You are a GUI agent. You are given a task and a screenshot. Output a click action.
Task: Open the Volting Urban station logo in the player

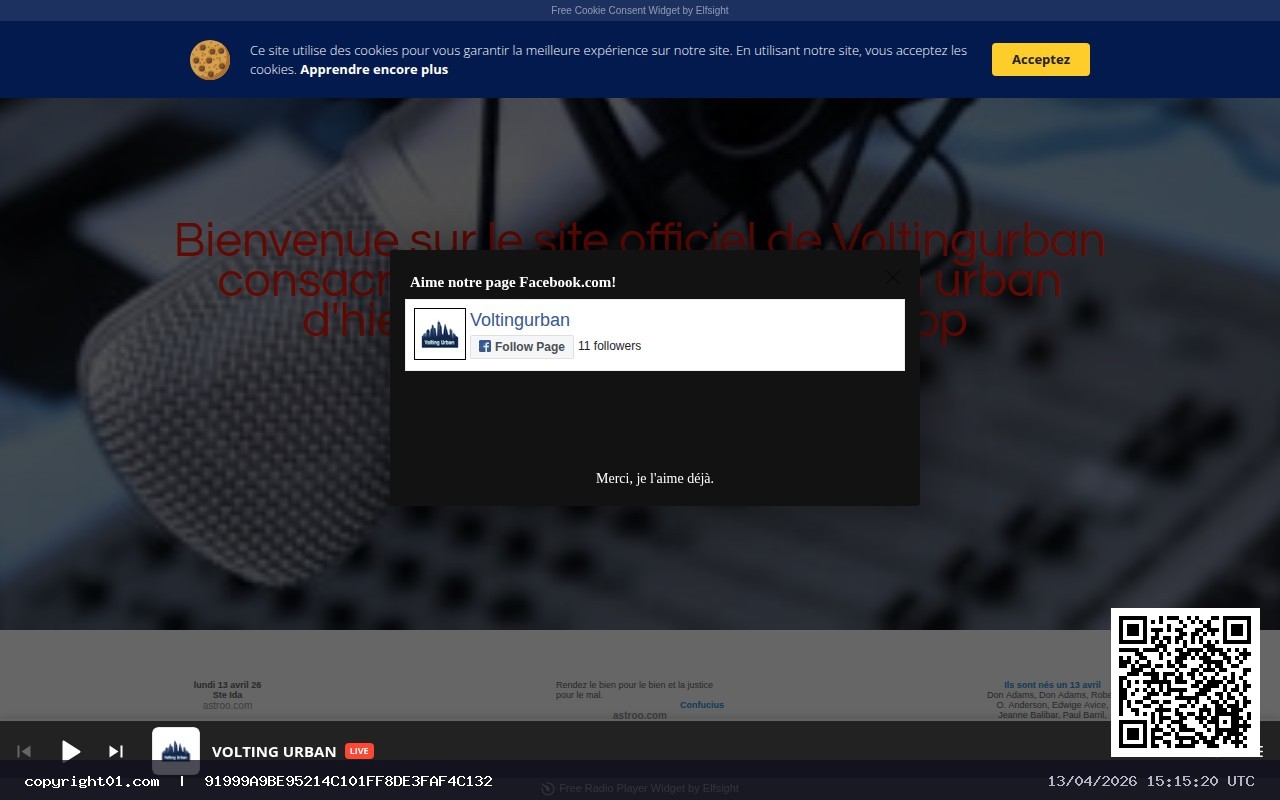point(175,751)
